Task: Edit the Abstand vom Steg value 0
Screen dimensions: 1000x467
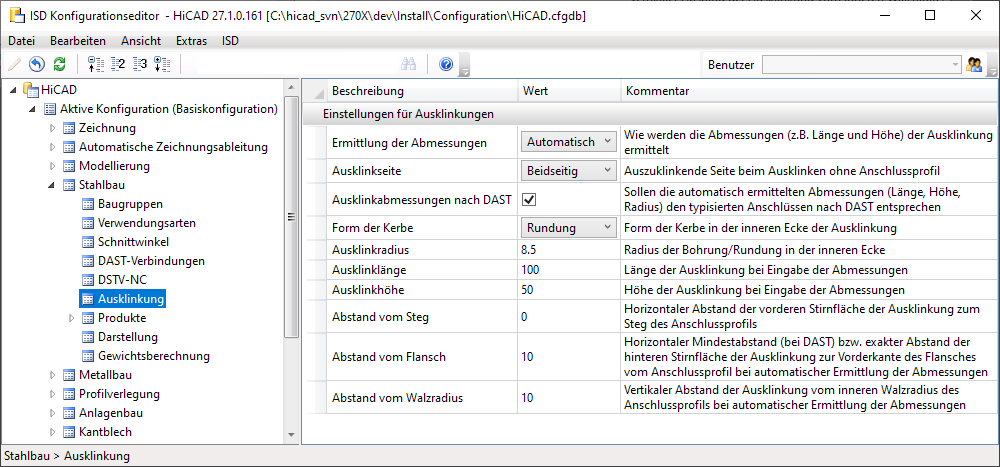Action: pyautogui.click(x=569, y=316)
